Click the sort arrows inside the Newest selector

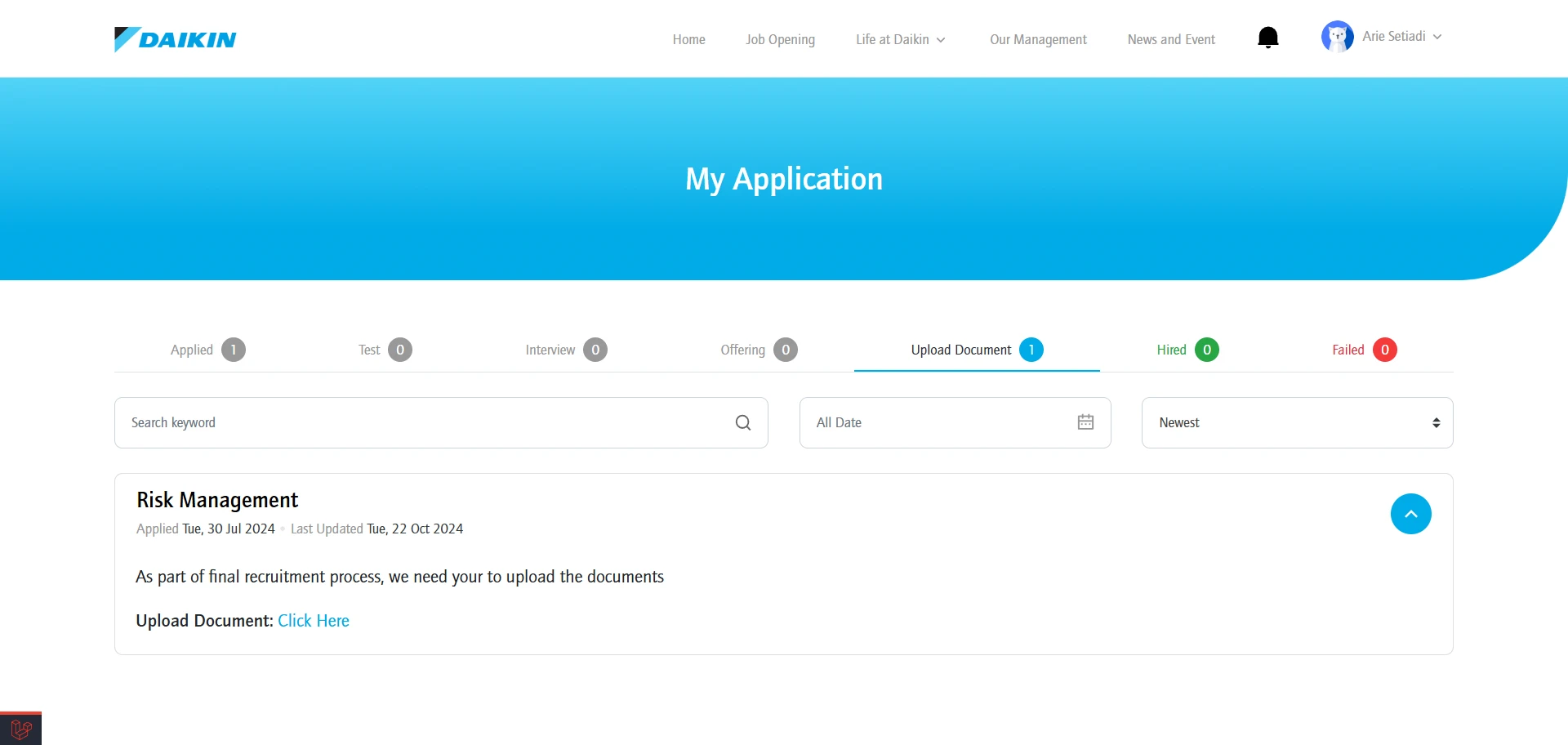[x=1437, y=422]
